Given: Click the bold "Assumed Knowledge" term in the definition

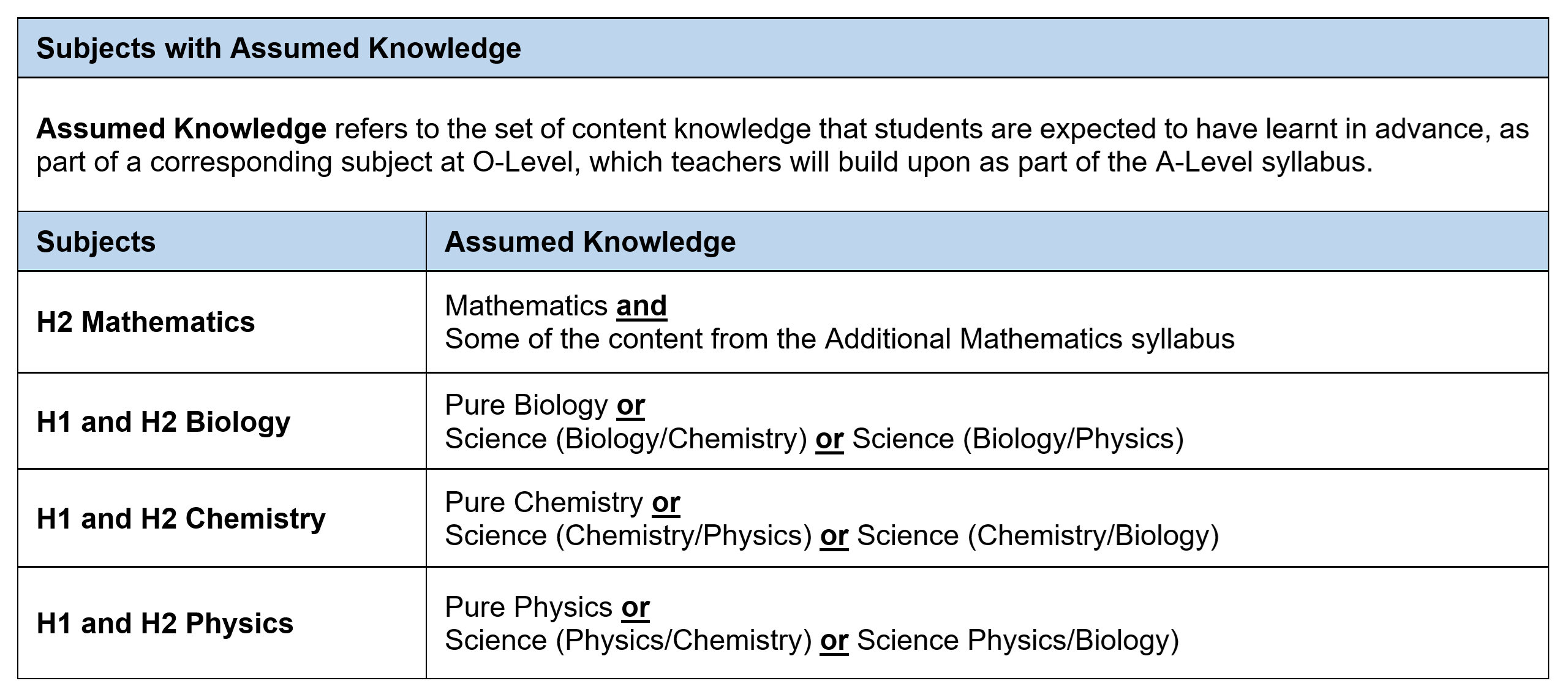Looking at the screenshot, I should 181,129.
